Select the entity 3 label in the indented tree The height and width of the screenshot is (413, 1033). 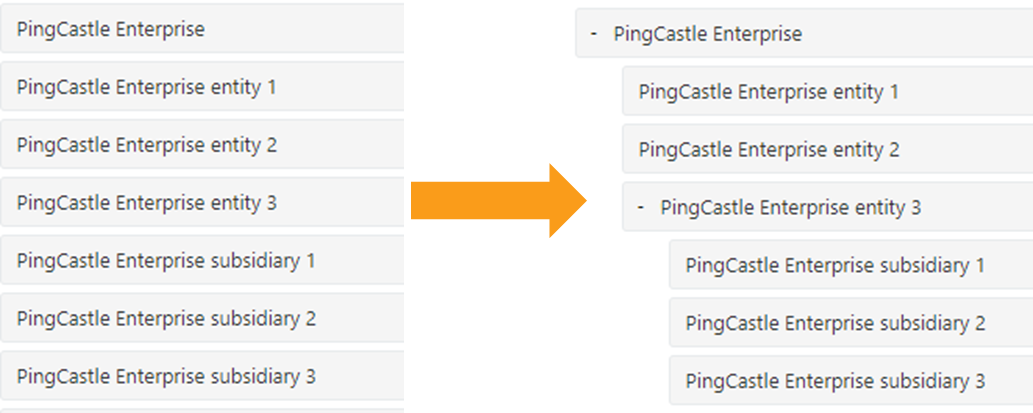point(791,207)
